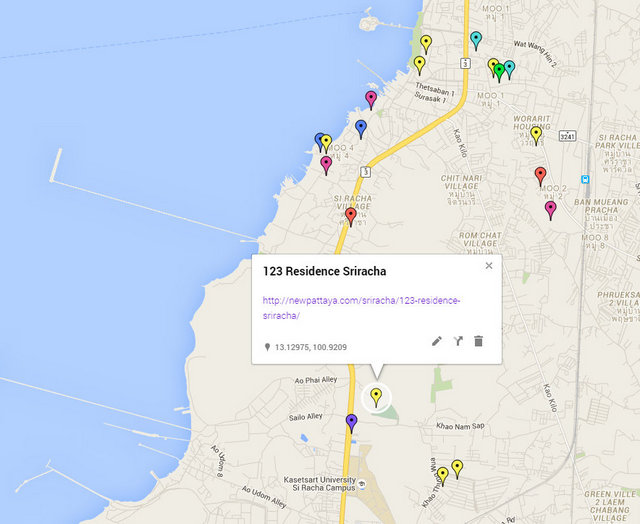The width and height of the screenshot is (640, 524).
Task: Select the blue marker above Moo 4 label
Action: (361, 129)
